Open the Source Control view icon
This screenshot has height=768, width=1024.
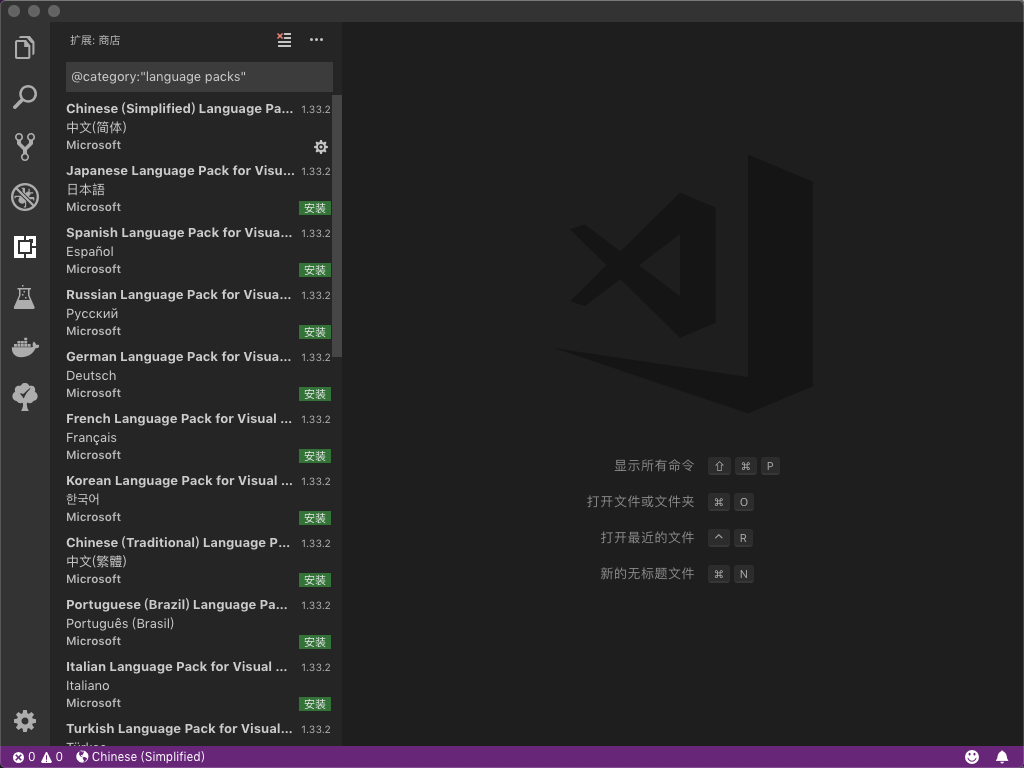click(25, 147)
